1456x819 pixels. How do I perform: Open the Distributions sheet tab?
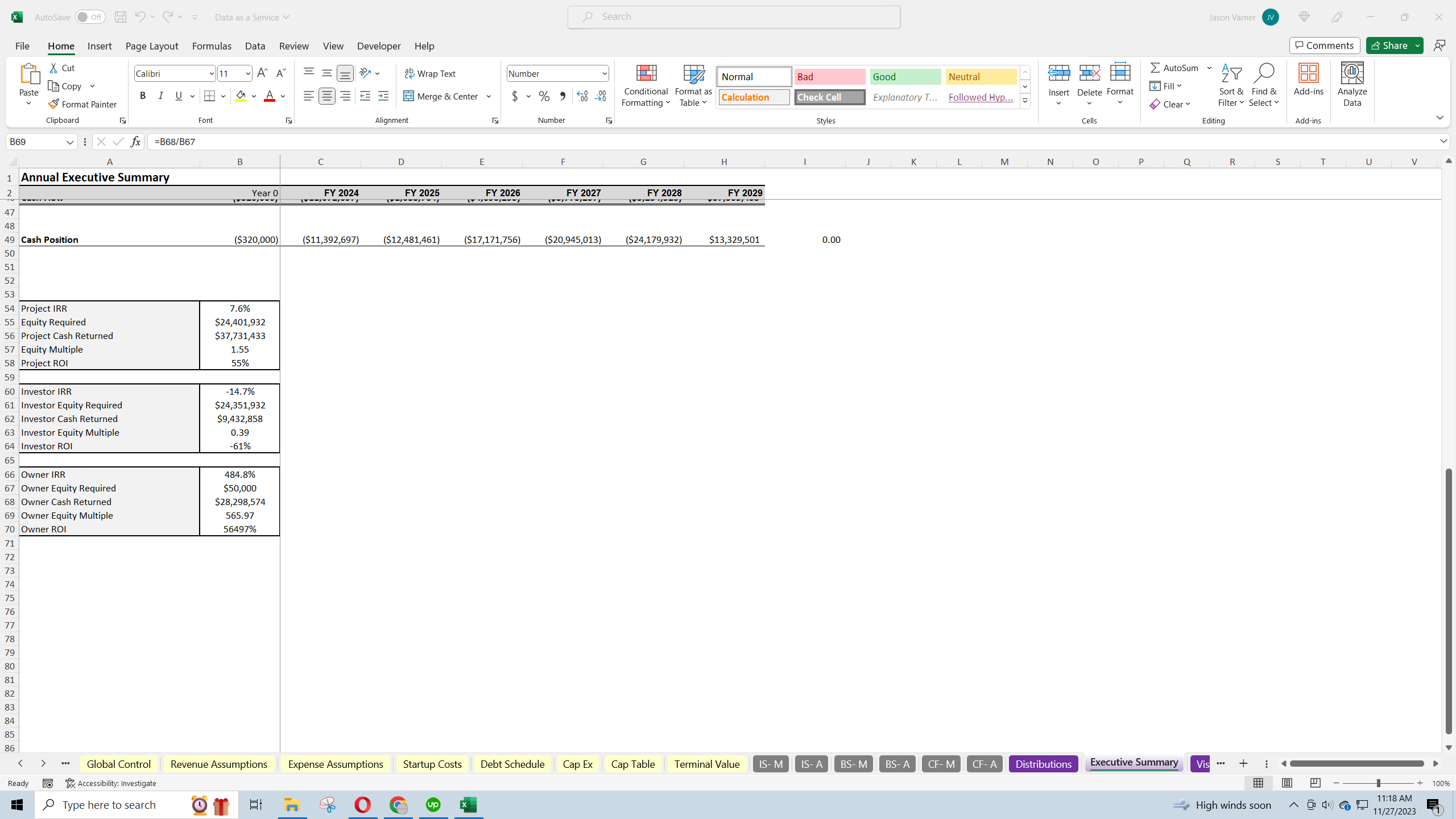click(1043, 764)
